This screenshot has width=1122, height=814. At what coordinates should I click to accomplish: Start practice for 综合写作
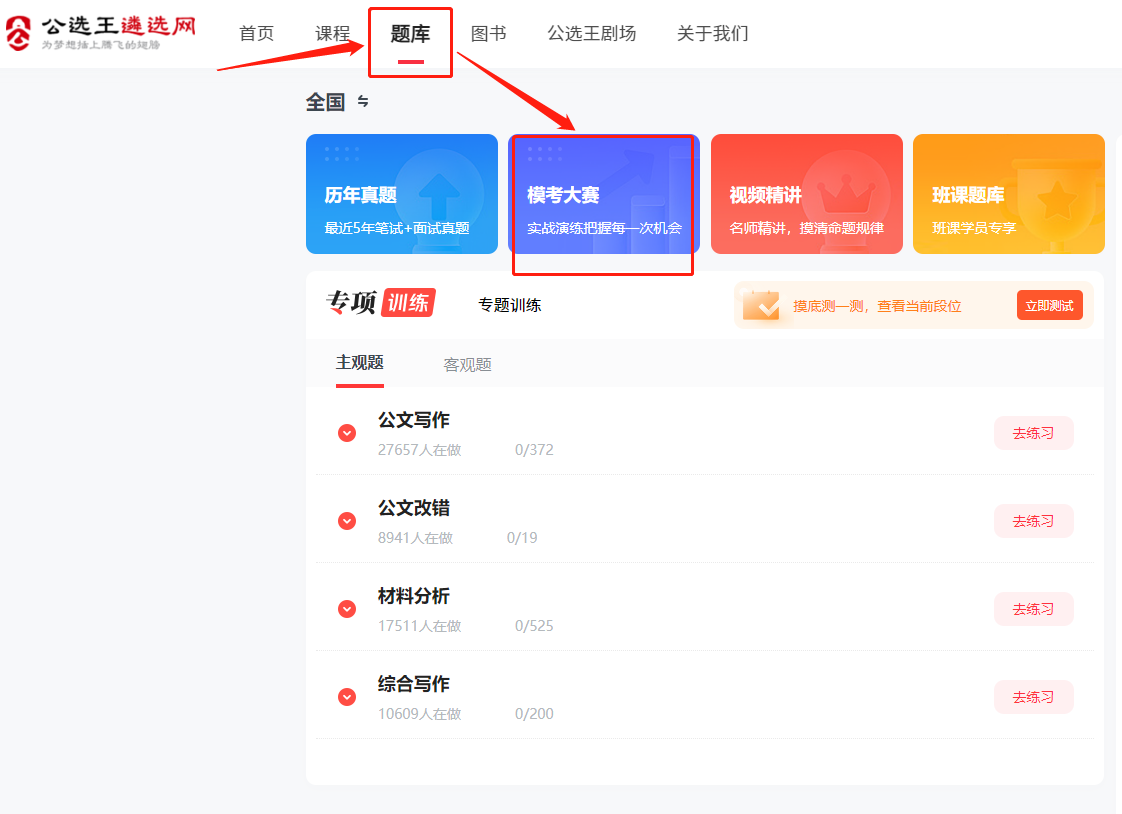(1033, 697)
